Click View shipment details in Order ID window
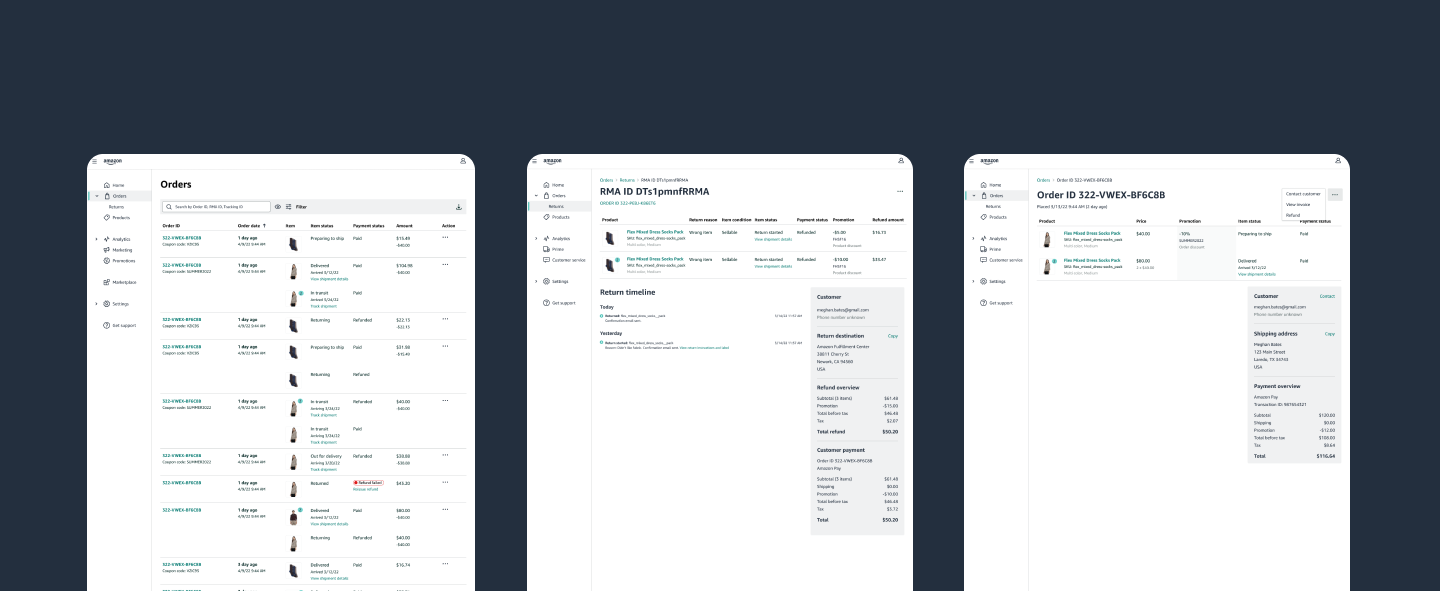The width and height of the screenshot is (1440, 591). pyautogui.click(x=1257, y=274)
